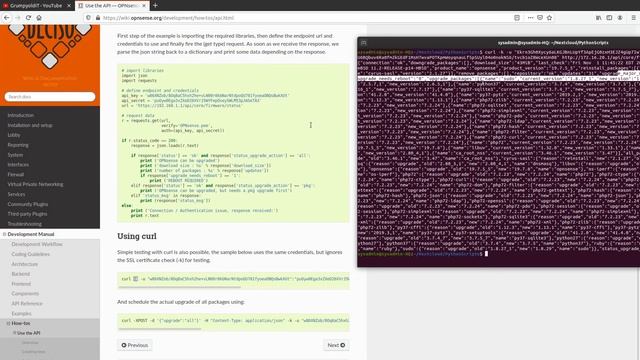Open Community Plugins in sidebar
Image resolution: width=640 pixels, height=360 pixels.
(x=28, y=204)
